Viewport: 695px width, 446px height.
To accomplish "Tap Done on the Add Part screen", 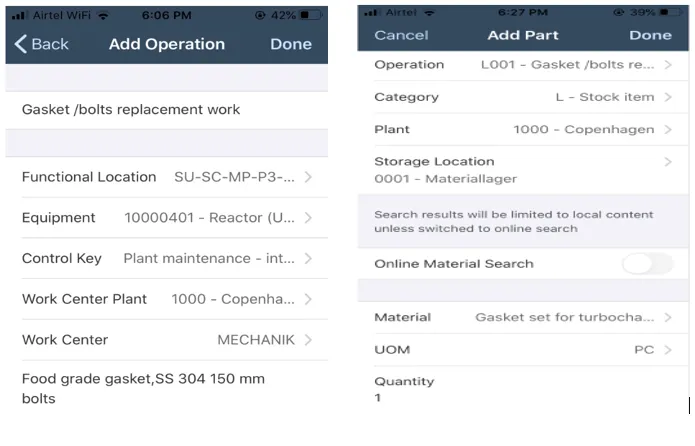I will (x=650, y=35).
